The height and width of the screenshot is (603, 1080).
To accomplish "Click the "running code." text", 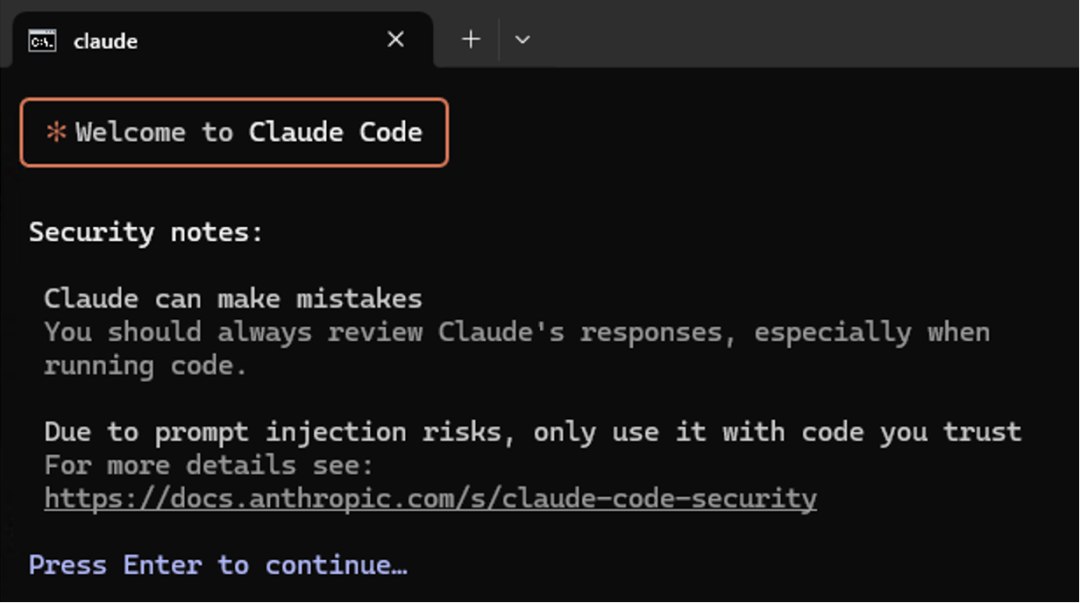I will 145,365.
